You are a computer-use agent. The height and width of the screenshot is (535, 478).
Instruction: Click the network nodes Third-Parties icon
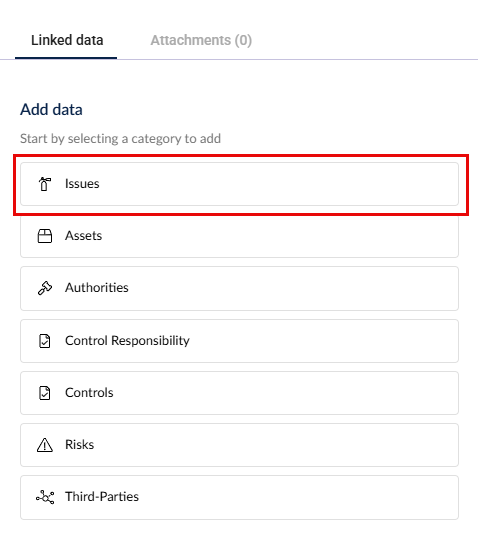click(x=45, y=497)
